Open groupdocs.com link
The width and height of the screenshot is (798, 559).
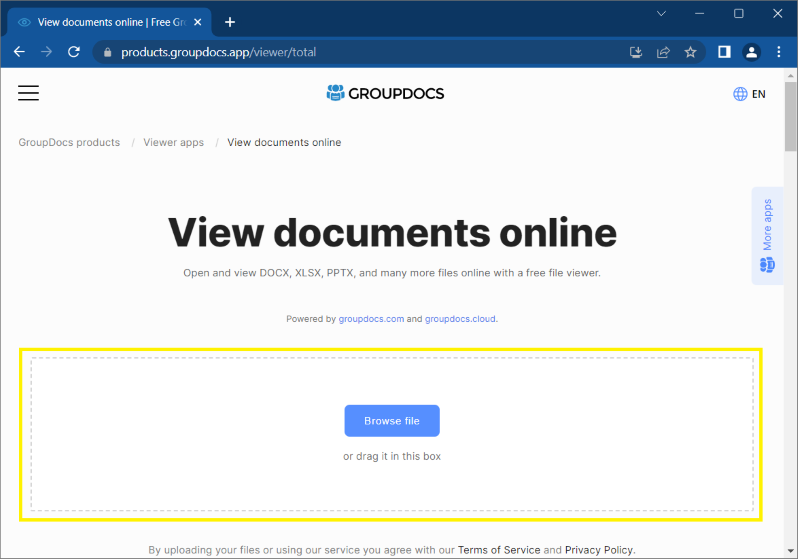[x=371, y=319]
